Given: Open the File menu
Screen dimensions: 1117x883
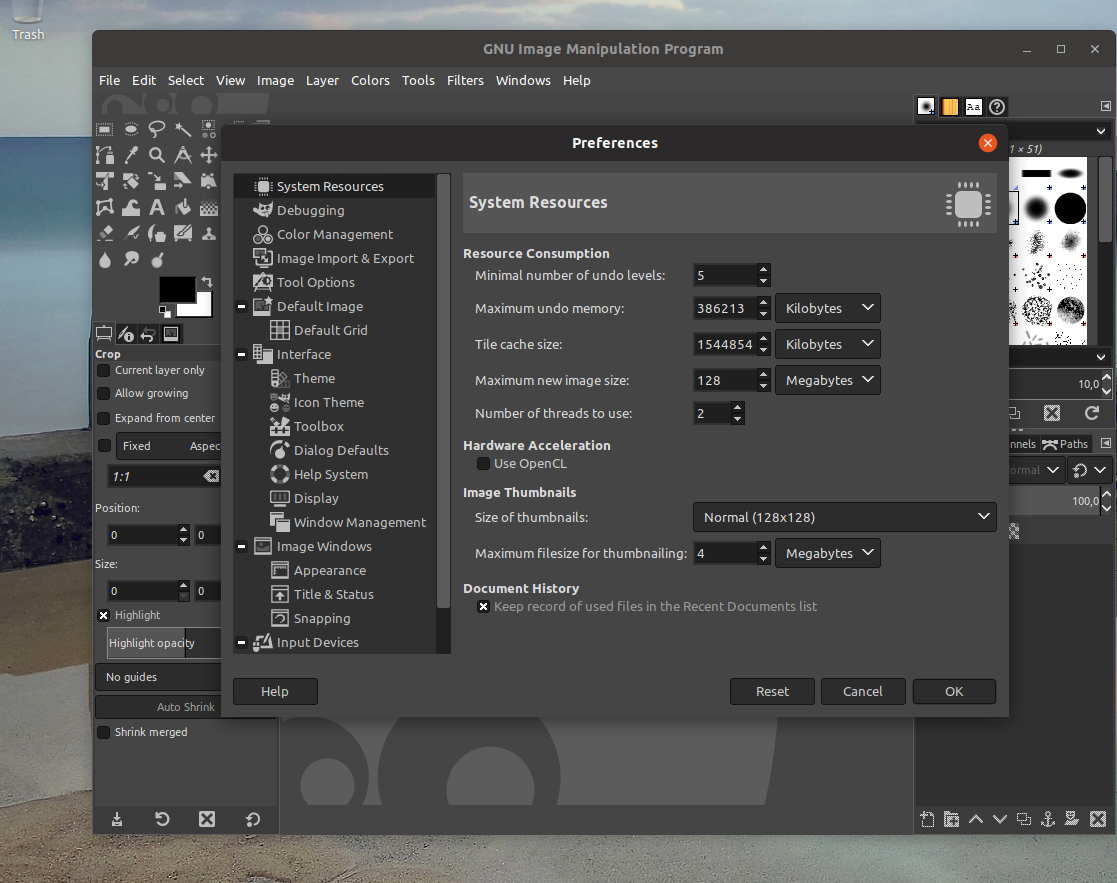Looking at the screenshot, I should tap(109, 80).
